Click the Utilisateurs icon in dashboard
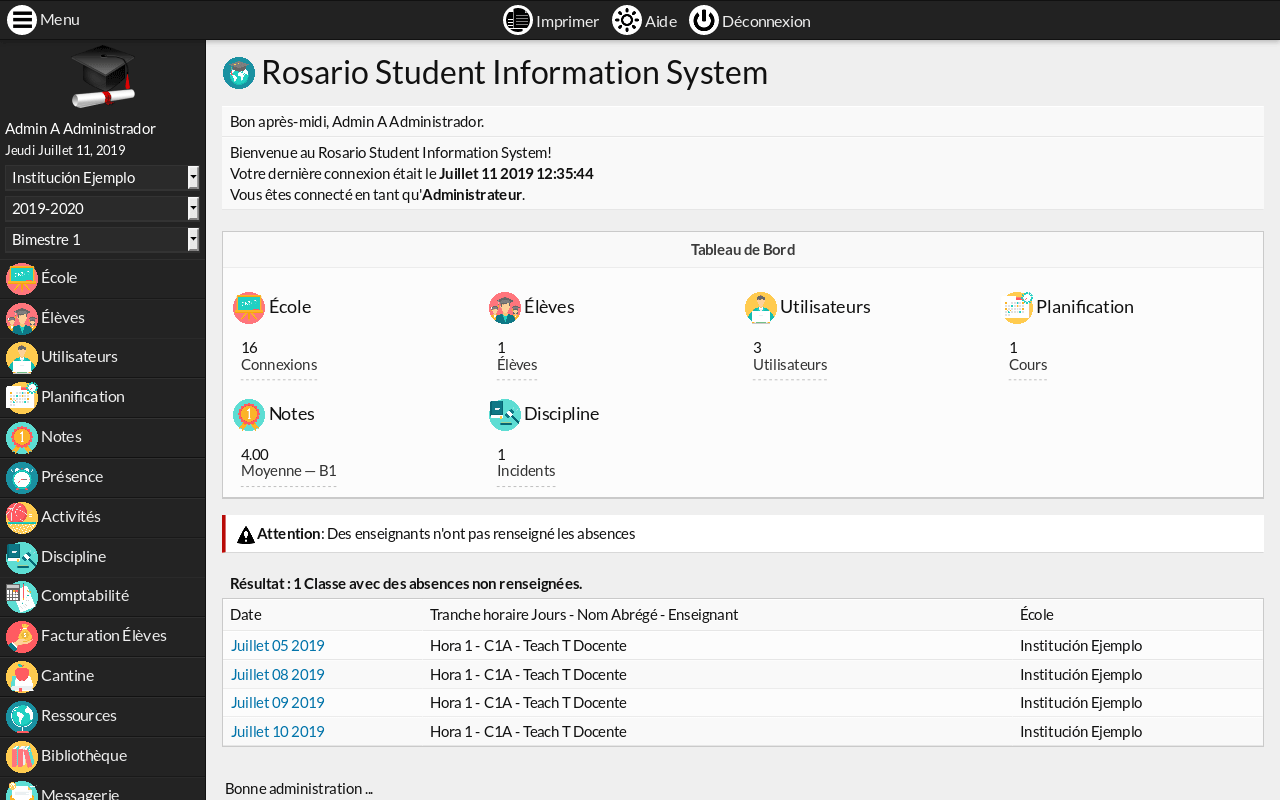 [x=761, y=307]
